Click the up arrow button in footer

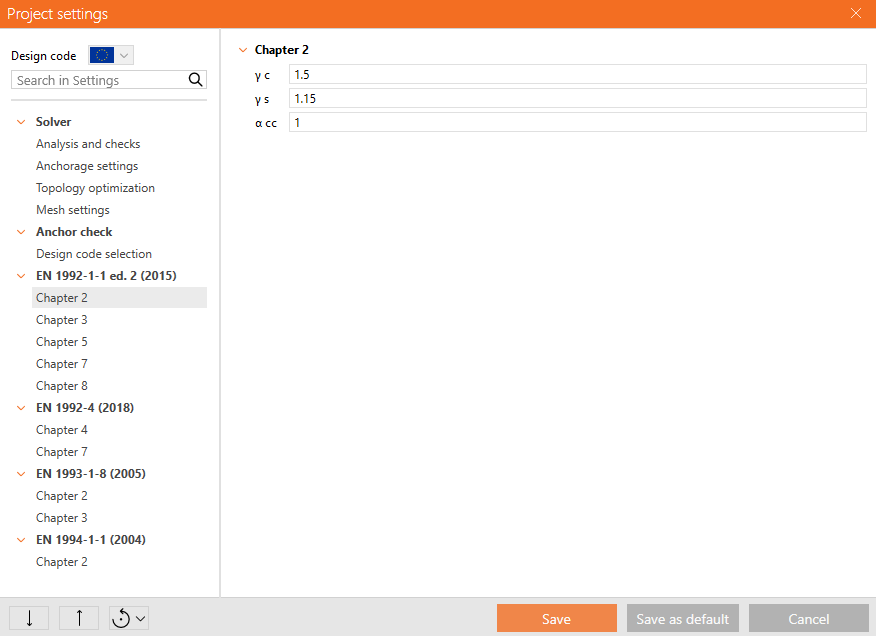pyautogui.click(x=79, y=618)
